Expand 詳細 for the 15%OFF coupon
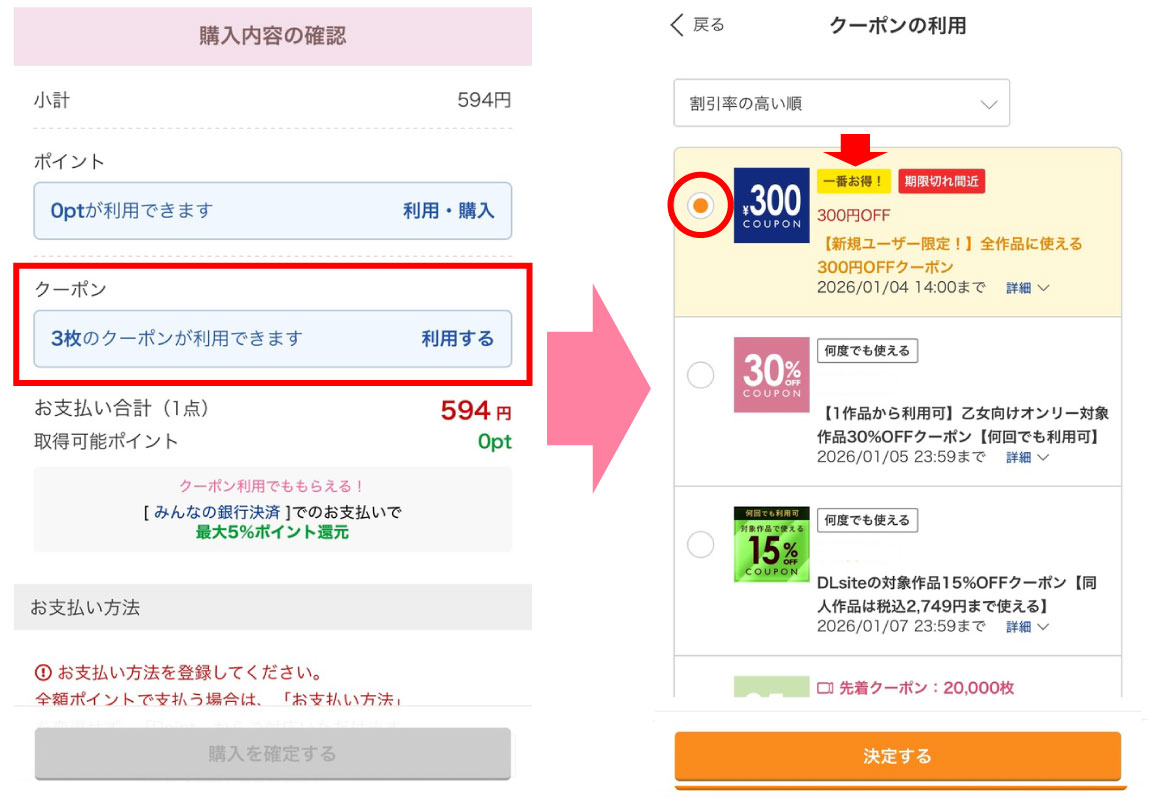Image resolution: width=1150 pixels, height=800 pixels. 1027,627
